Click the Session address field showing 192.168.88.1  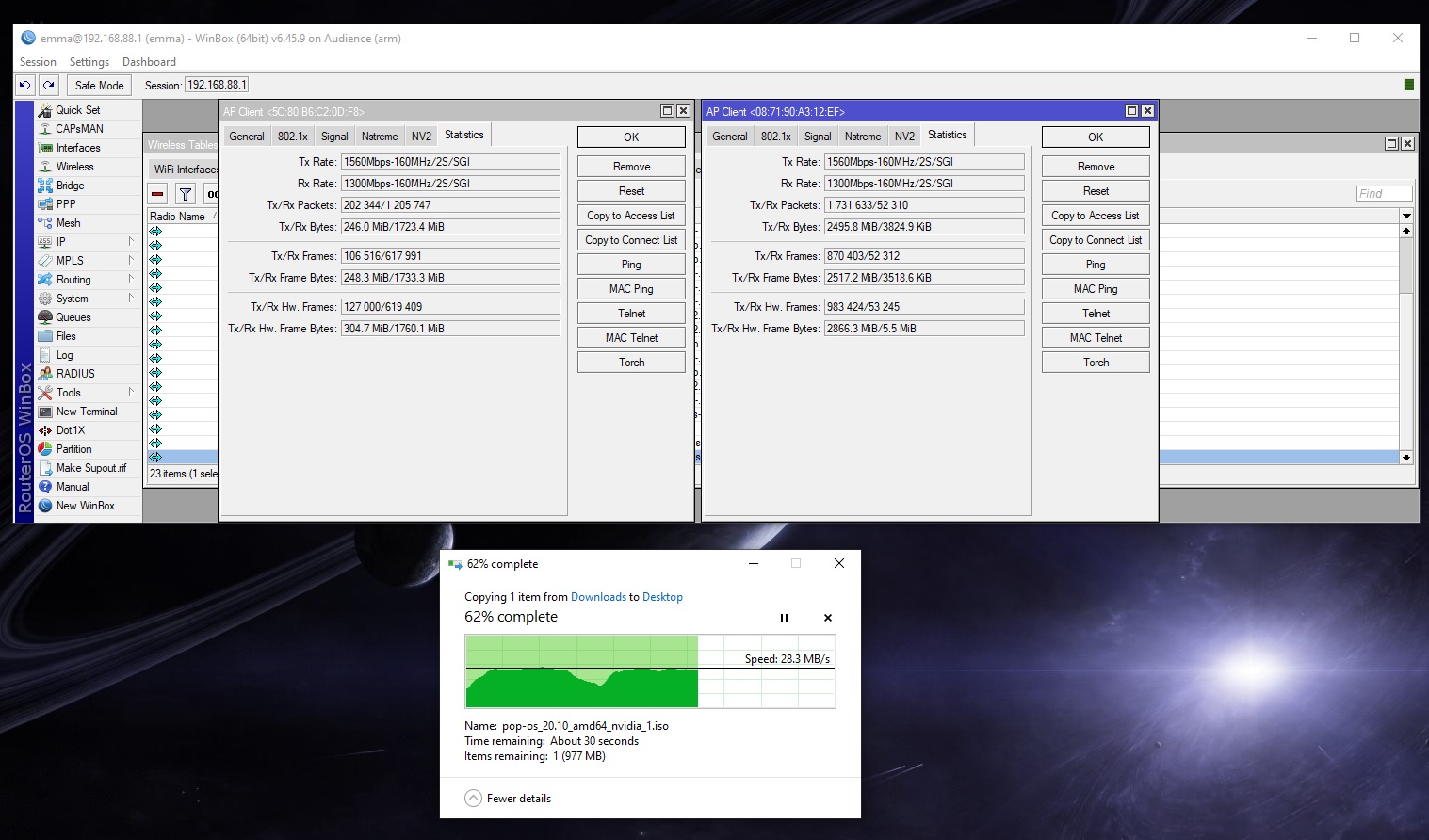coord(217,85)
